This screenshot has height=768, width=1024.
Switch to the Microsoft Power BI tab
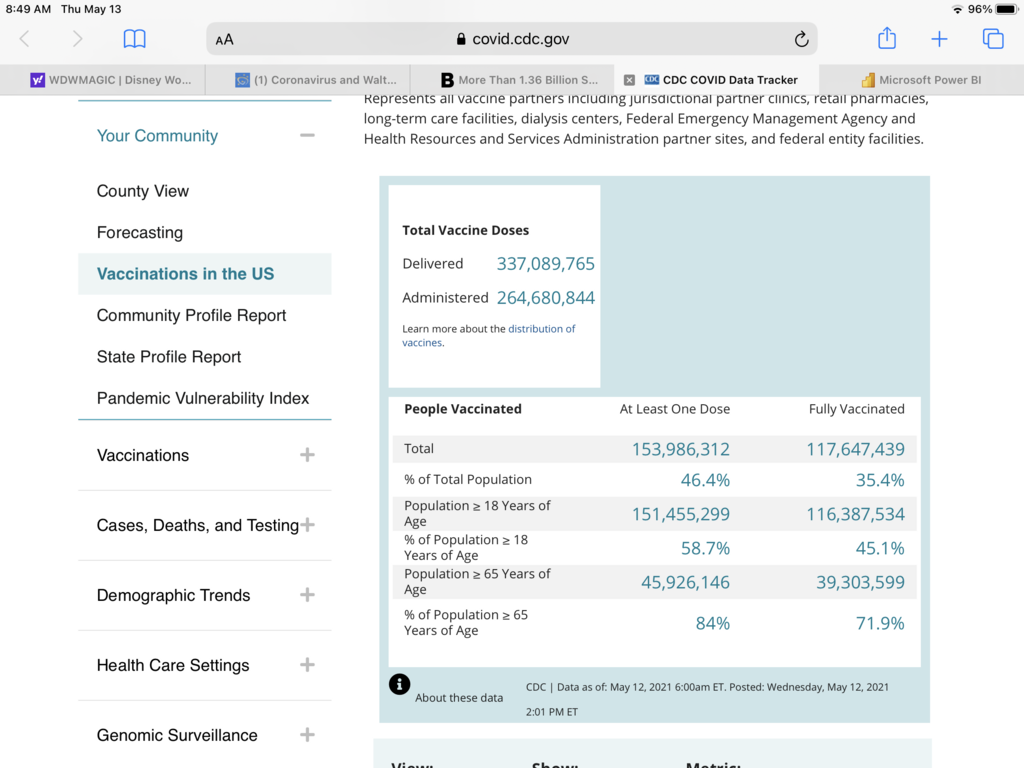(920, 80)
